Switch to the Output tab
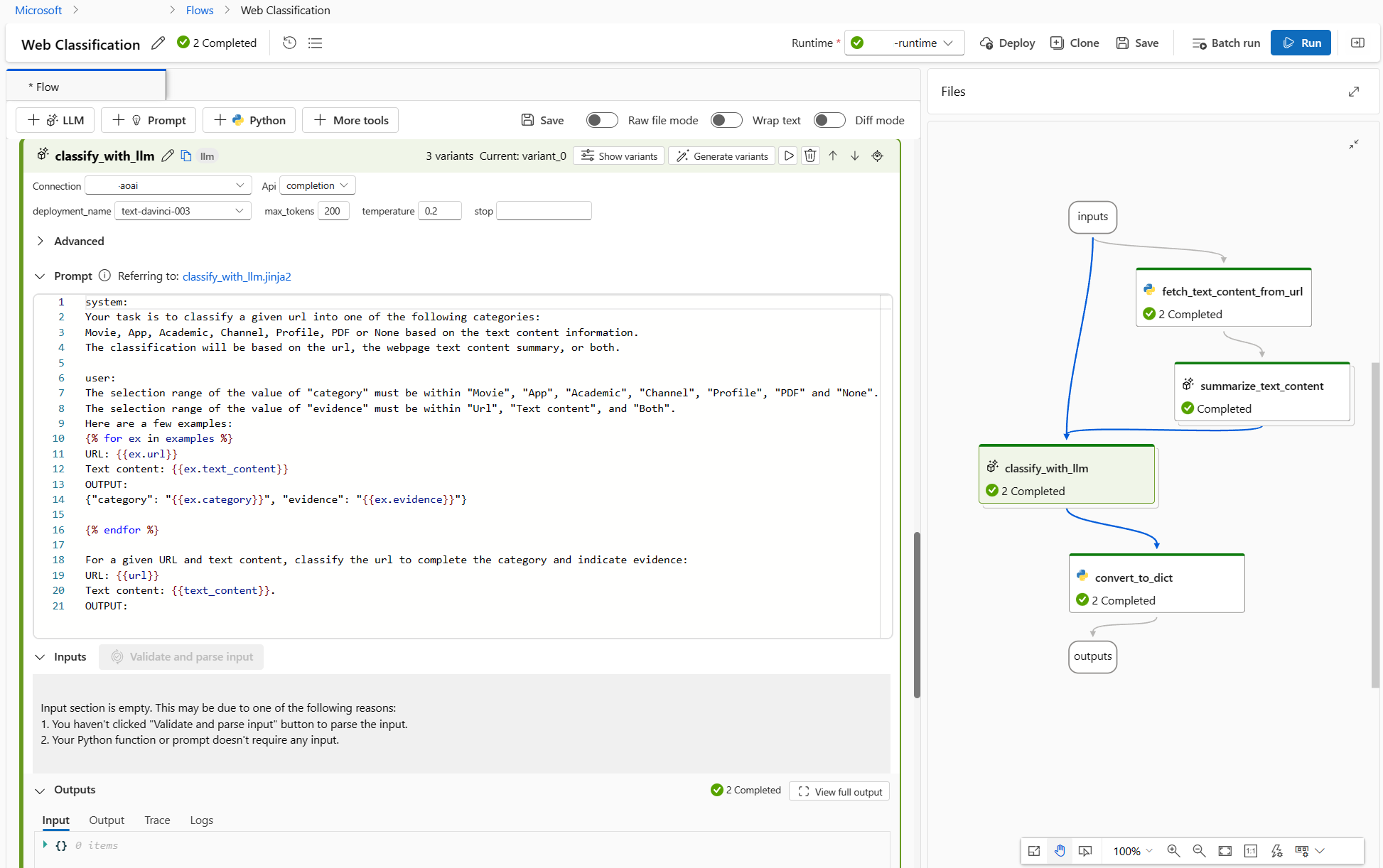This screenshot has height=868, width=1383. pyautogui.click(x=107, y=820)
